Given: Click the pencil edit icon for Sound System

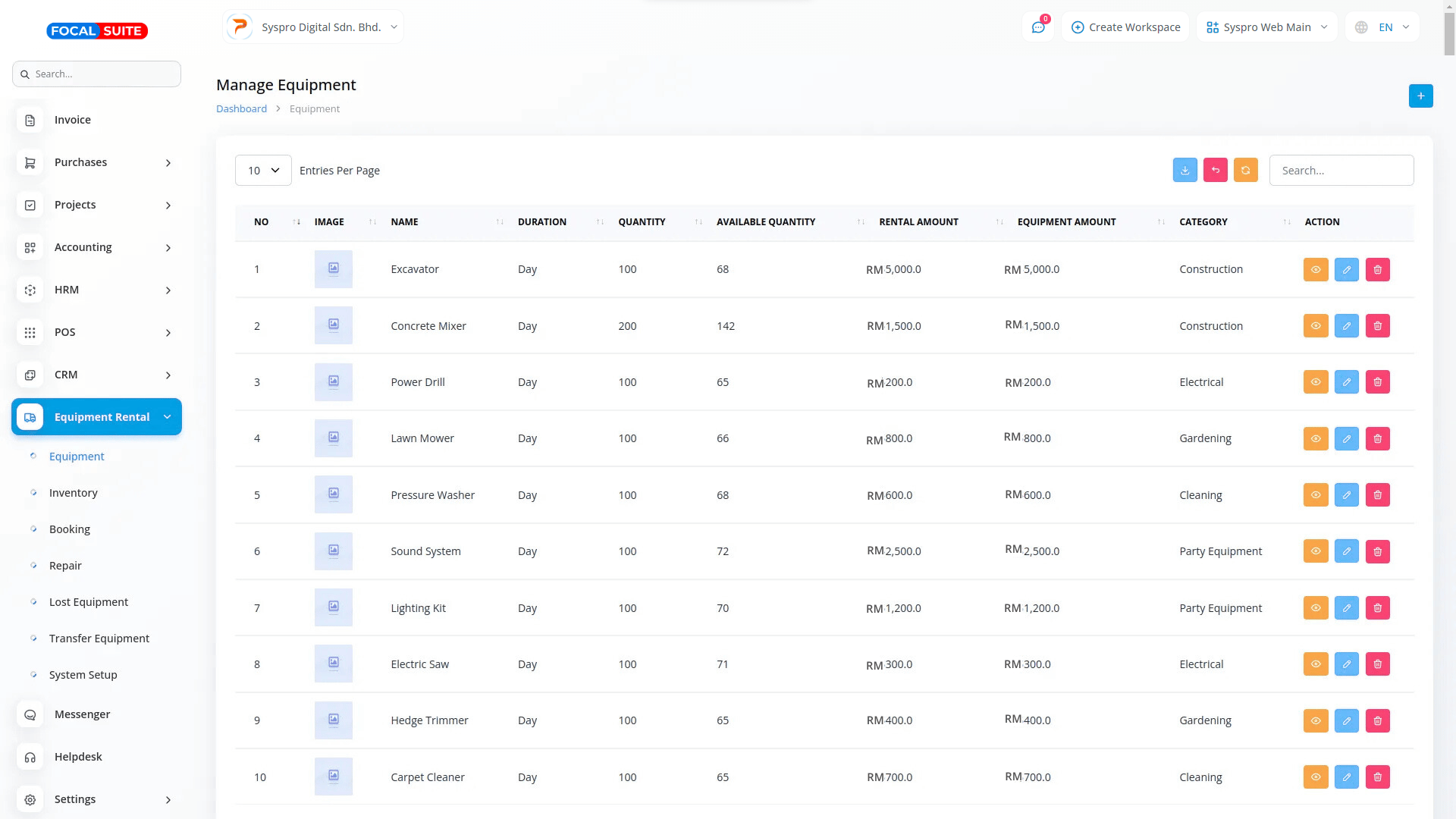Looking at the screenshot, I should (x=1346, y=551).
